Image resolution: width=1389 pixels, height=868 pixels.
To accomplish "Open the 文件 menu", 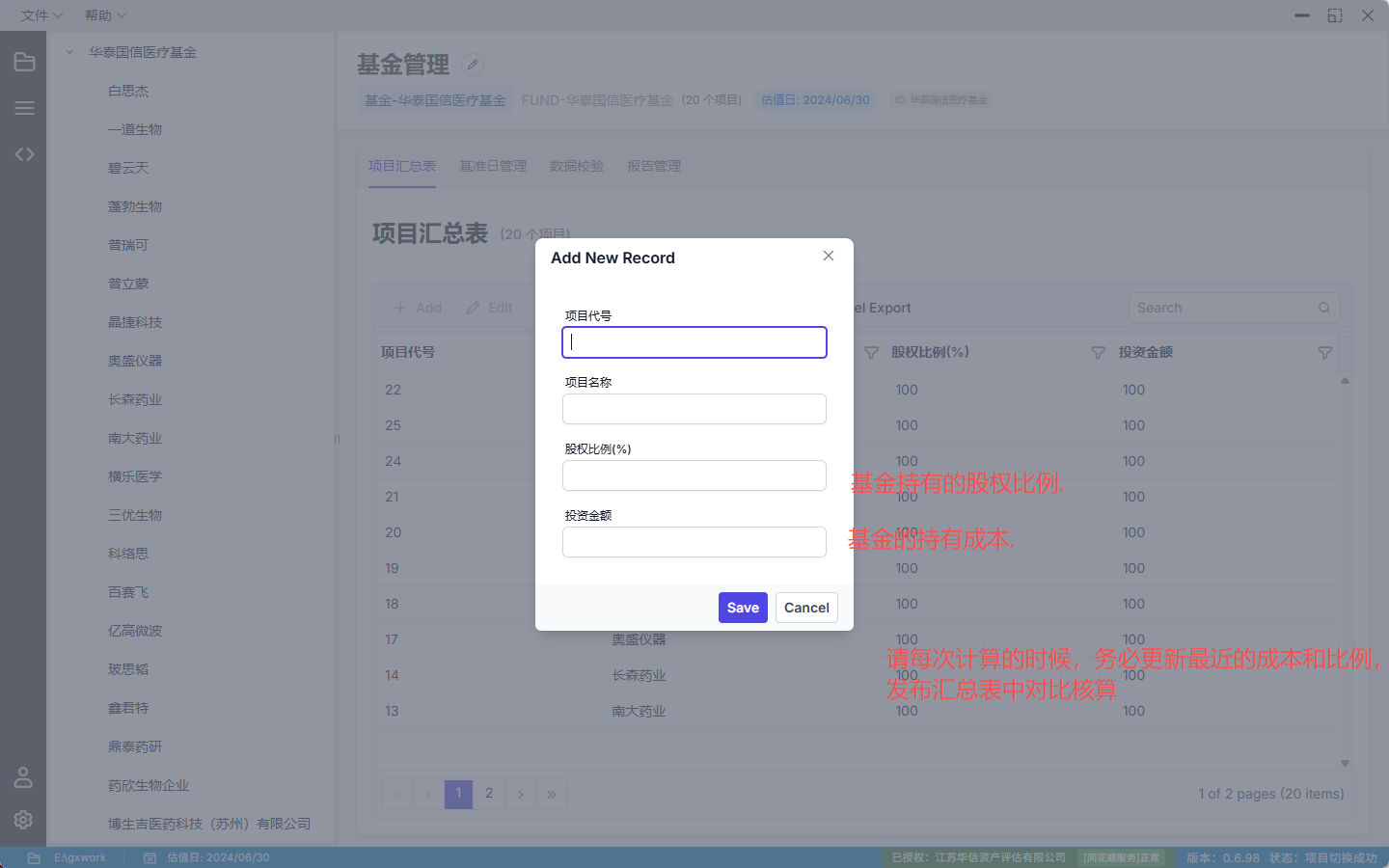I will coord(41,15).
